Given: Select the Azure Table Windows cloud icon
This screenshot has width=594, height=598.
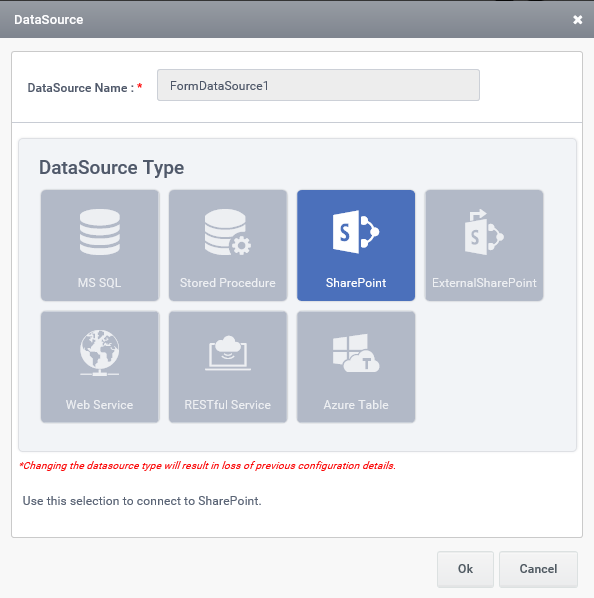Looking at the screenshot, I should [x=356, y=353].
